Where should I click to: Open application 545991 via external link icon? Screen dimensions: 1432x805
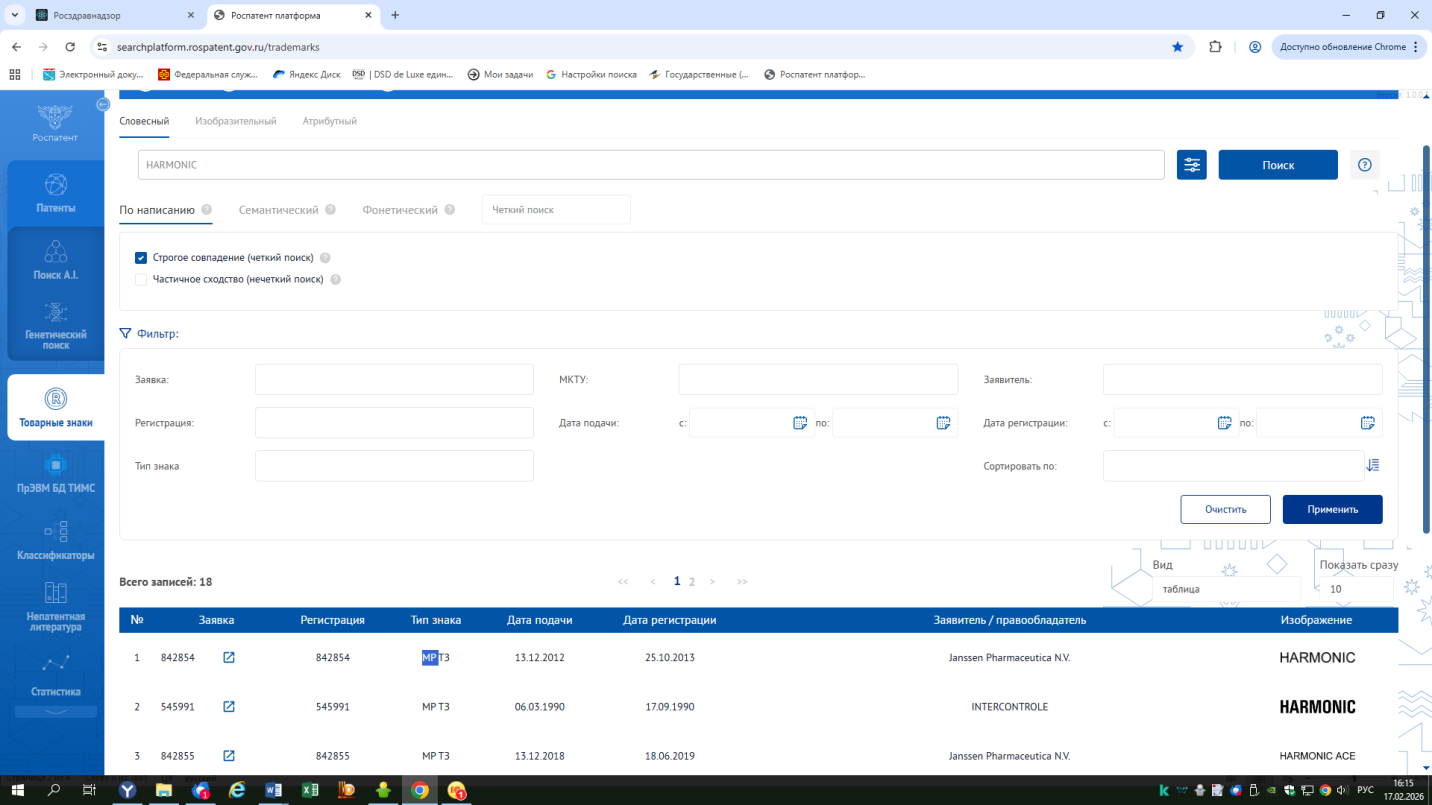coord(229,707)
